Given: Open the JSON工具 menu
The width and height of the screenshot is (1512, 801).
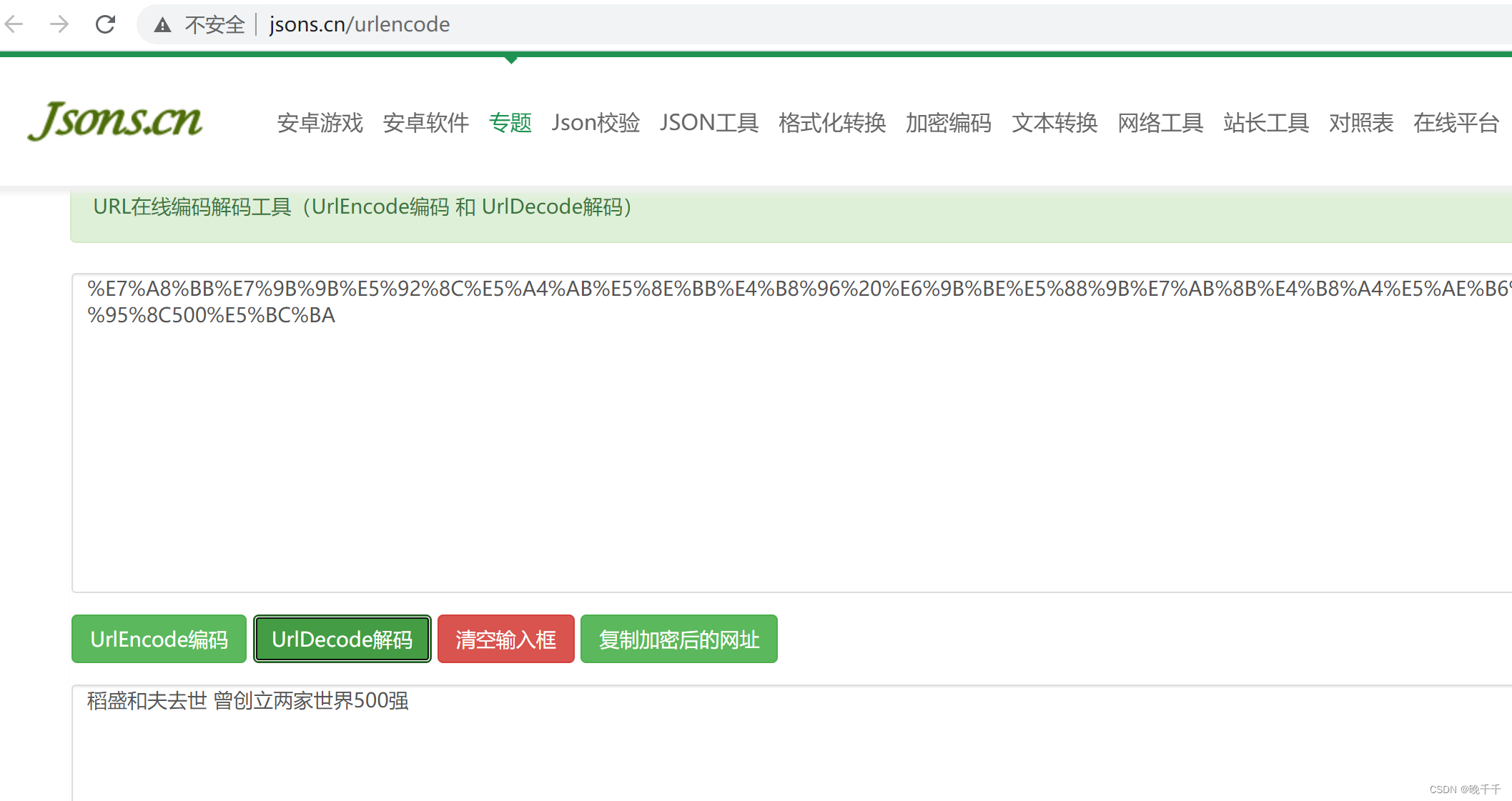Looking at the screenshot, I should tap(708, 123).
